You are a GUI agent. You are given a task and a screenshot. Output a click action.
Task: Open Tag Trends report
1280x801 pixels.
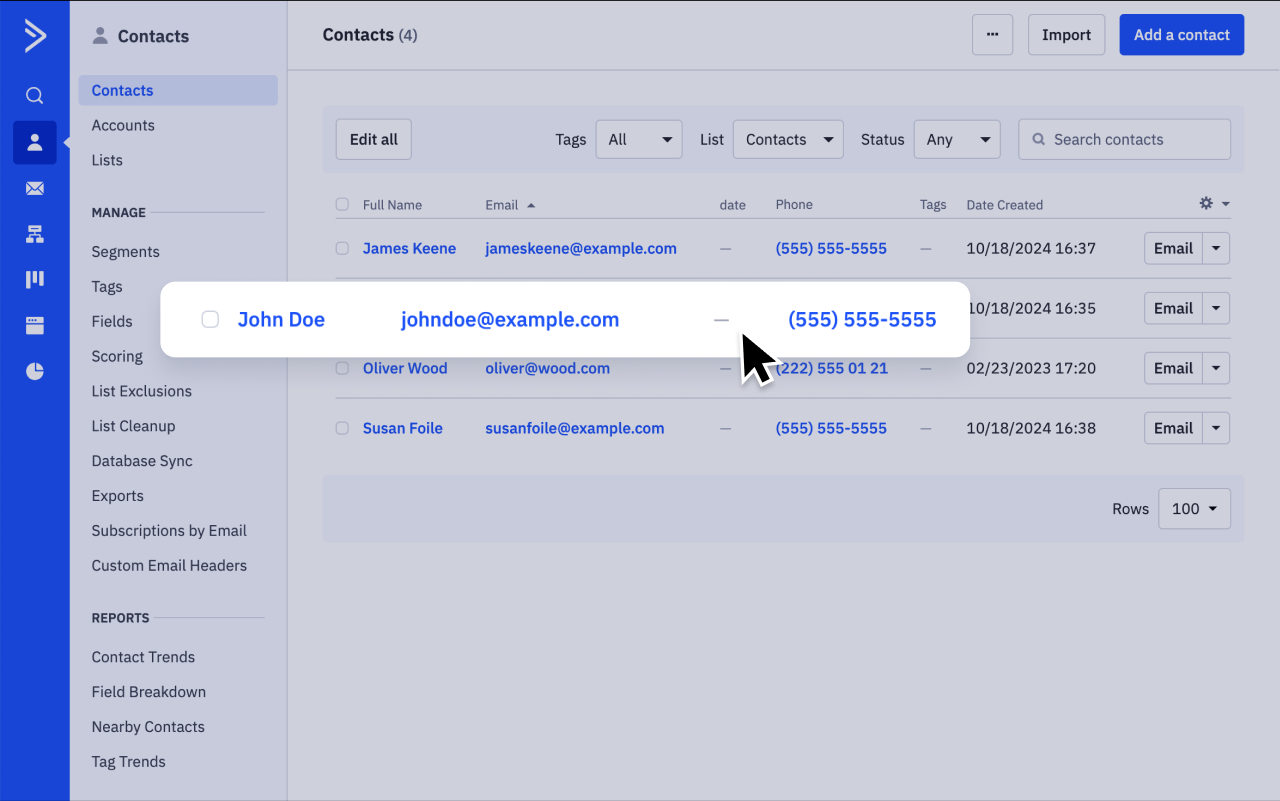128,762
